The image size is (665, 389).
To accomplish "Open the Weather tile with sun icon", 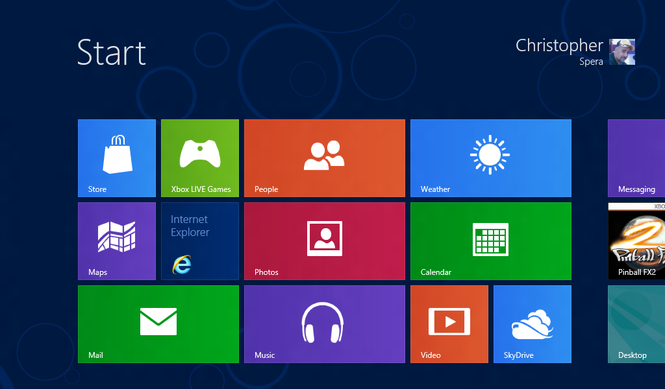I will (x=491, y=158).
